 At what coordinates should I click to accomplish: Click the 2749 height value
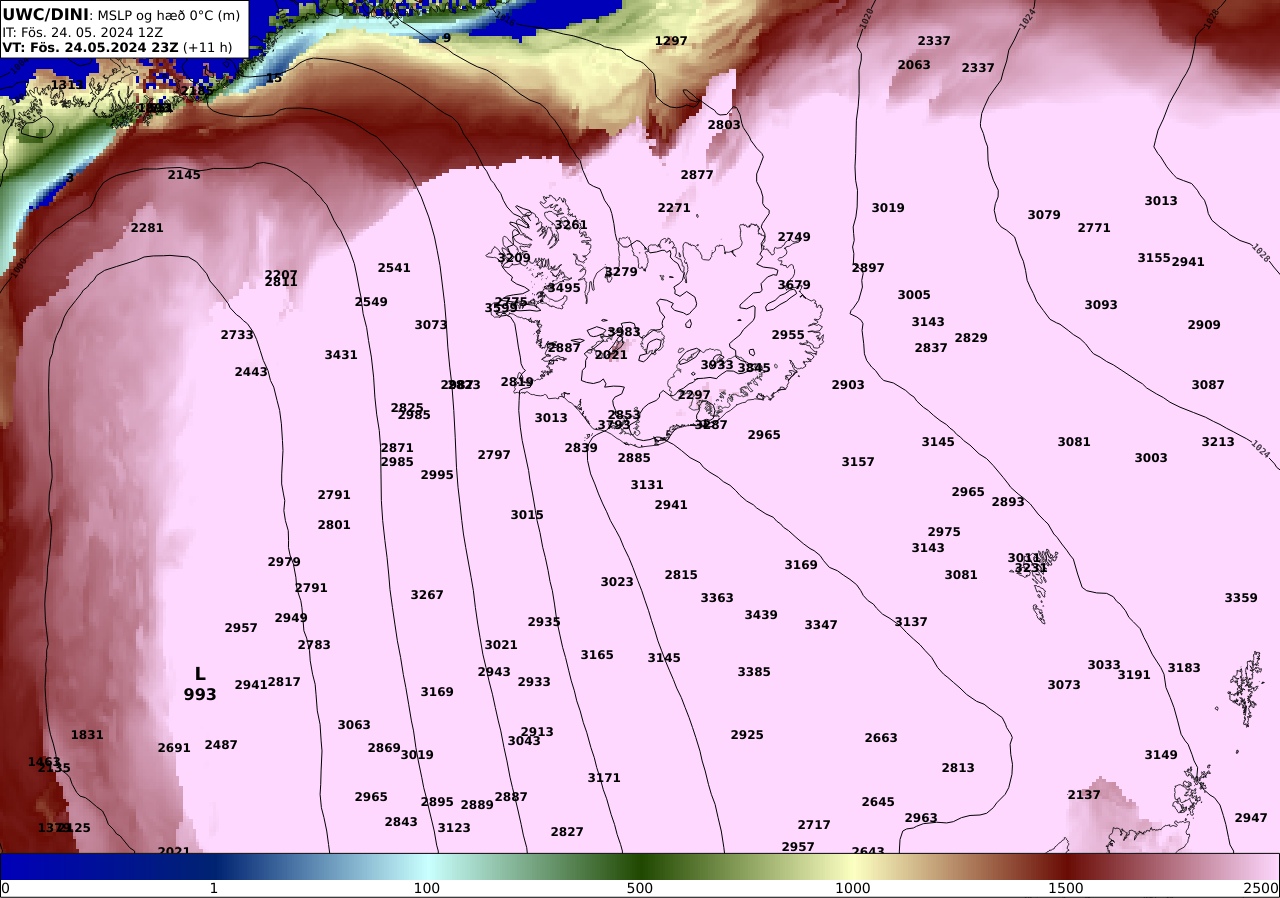click(794, 237)
